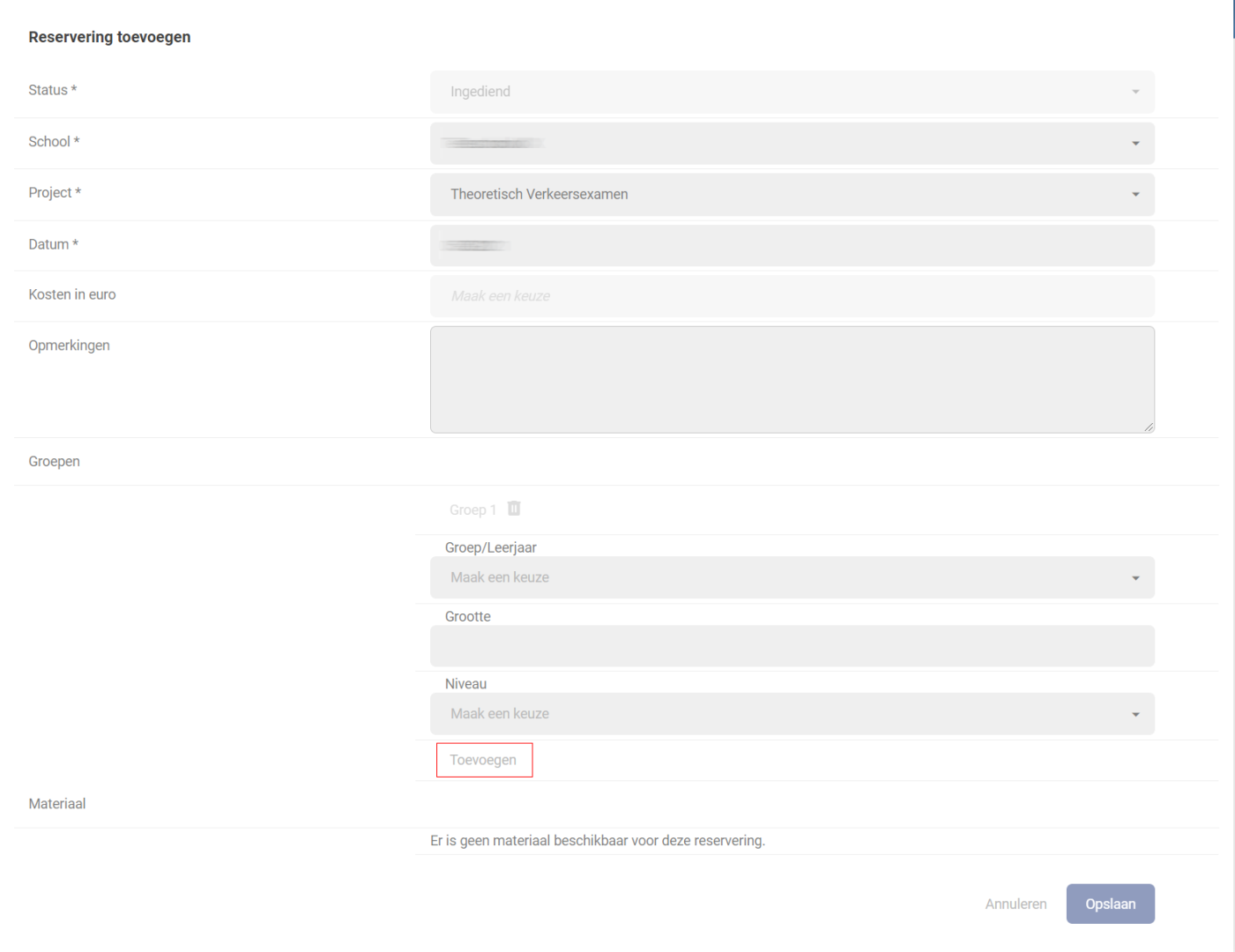Screen dimensions: 1235x952
Task: Click the Status * label
Action: pyautogui.click(x=53, y=90)
